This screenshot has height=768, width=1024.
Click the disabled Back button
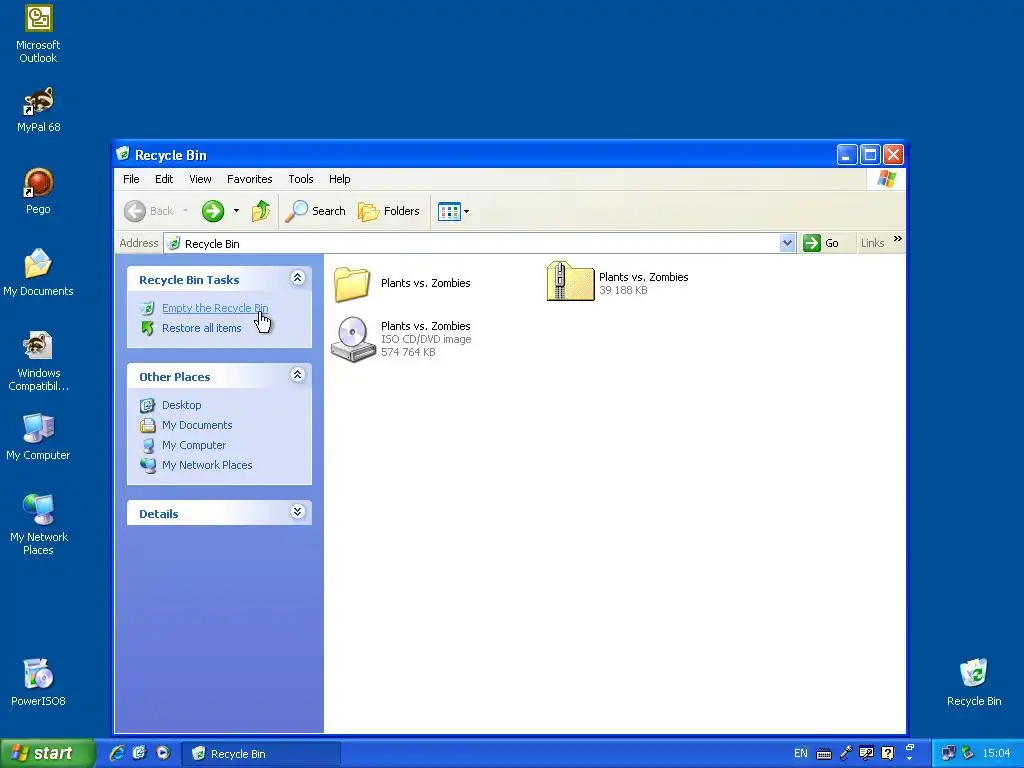pos(150,211)
